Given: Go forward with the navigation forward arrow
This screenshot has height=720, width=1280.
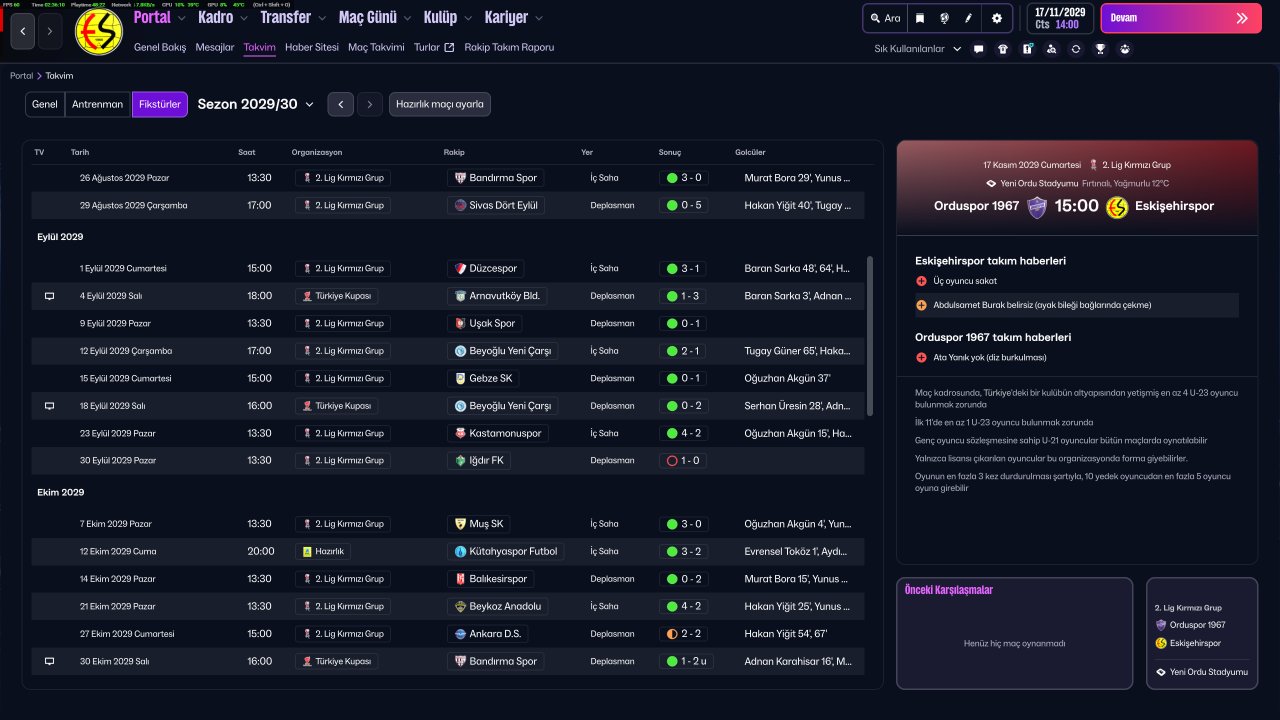Looking at the screenshot, I should (50, 31).
